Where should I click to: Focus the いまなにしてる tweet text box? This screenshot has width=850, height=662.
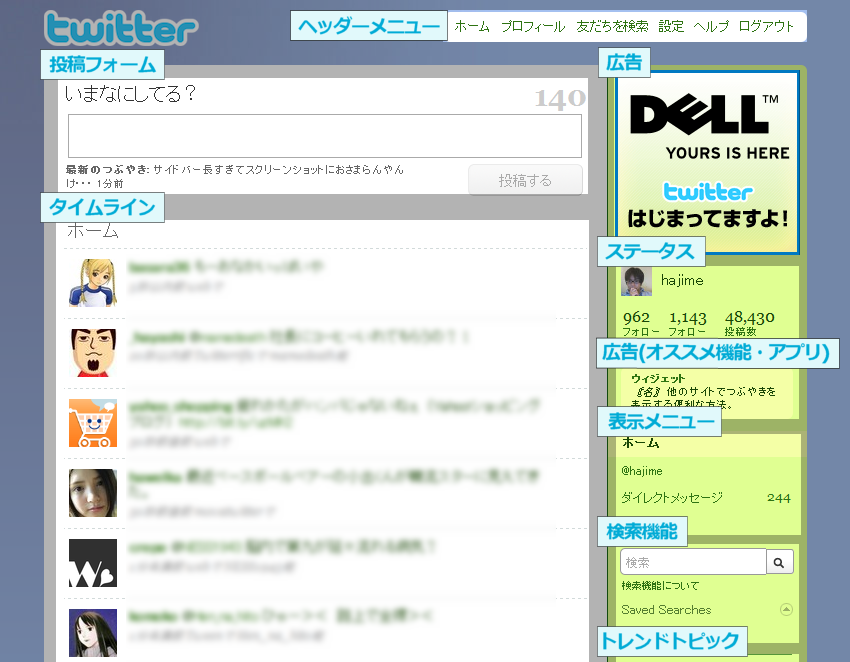pos(325,136)
